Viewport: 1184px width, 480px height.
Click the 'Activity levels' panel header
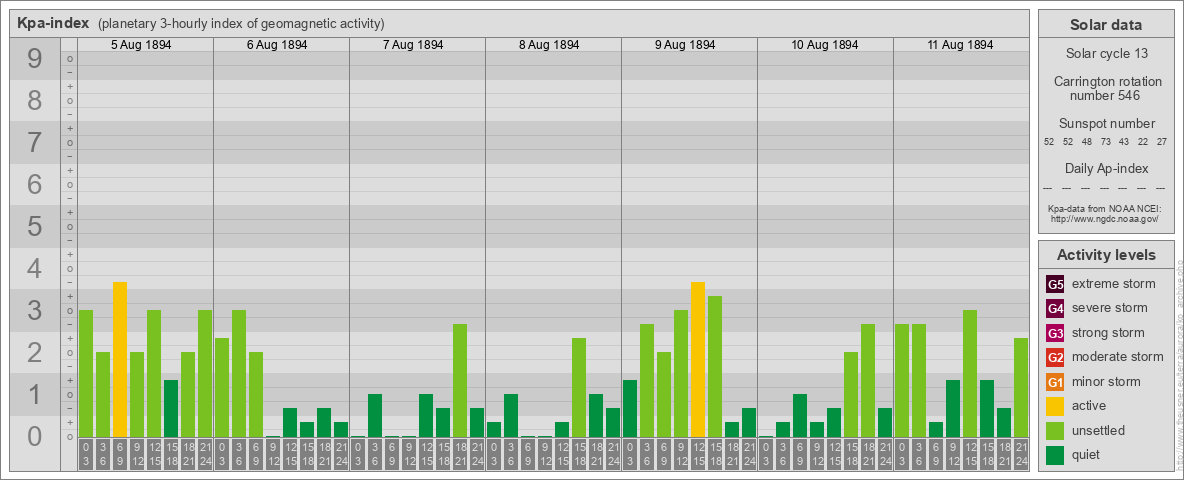1106,255
